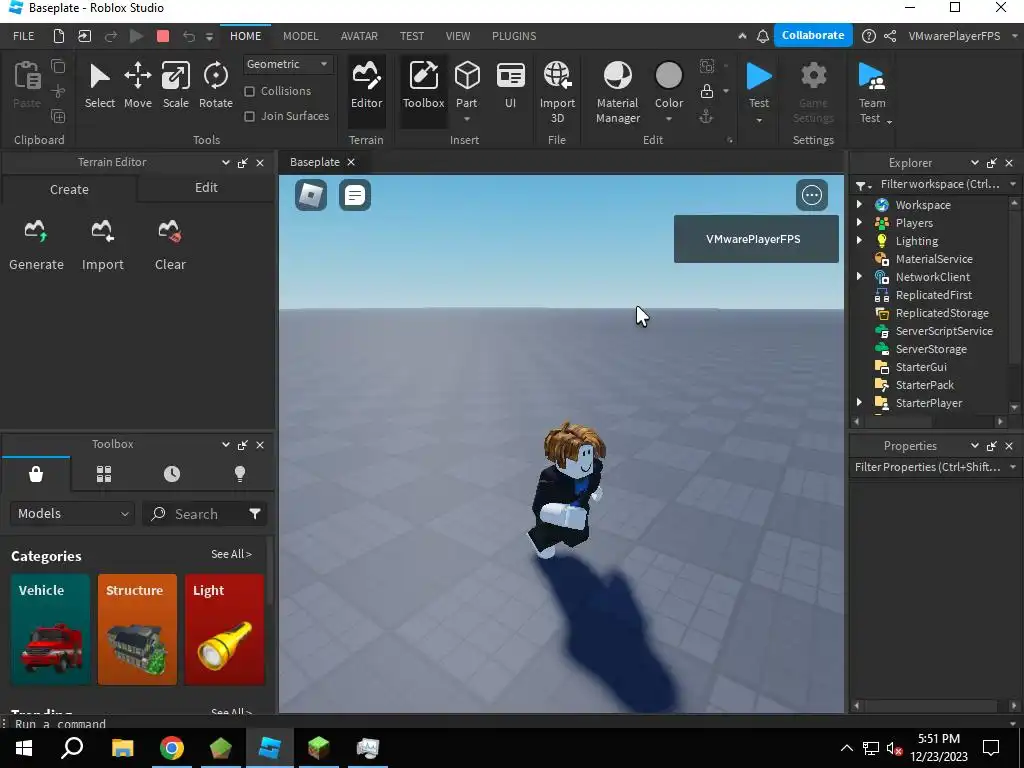
Task: Open the Models category dropdown
Action: coord(72,514)
